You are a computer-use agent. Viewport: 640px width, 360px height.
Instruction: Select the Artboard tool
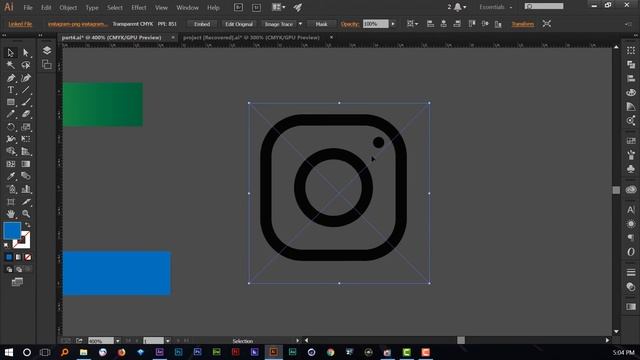pos(11,202)
